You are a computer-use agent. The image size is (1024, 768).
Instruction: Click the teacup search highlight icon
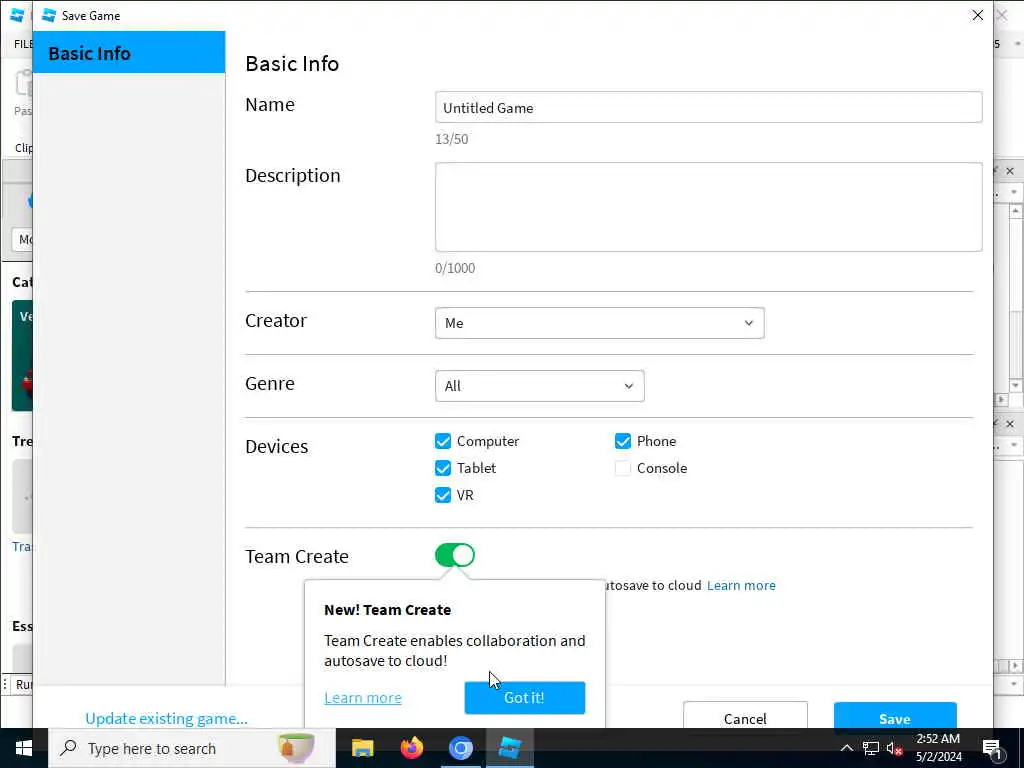tap(296, 748)
